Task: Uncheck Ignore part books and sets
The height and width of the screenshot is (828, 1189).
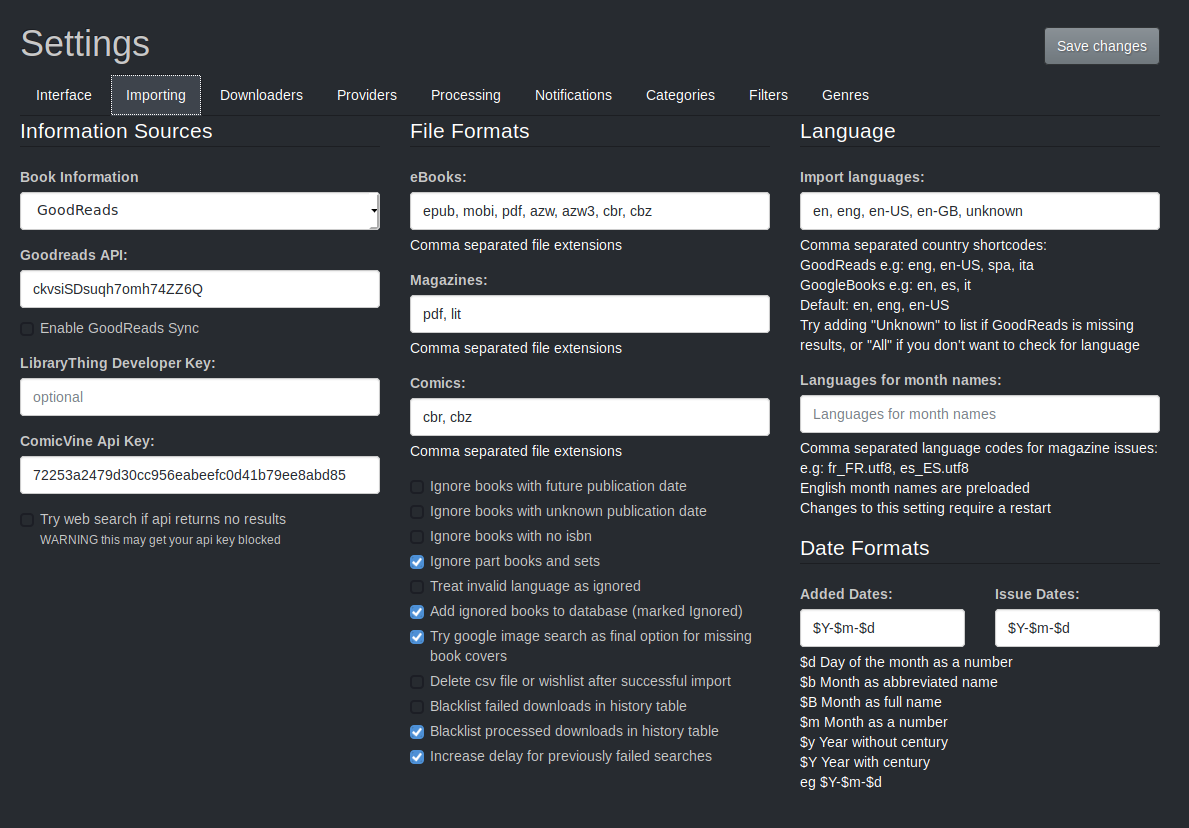Action: [x=417, y=562]
